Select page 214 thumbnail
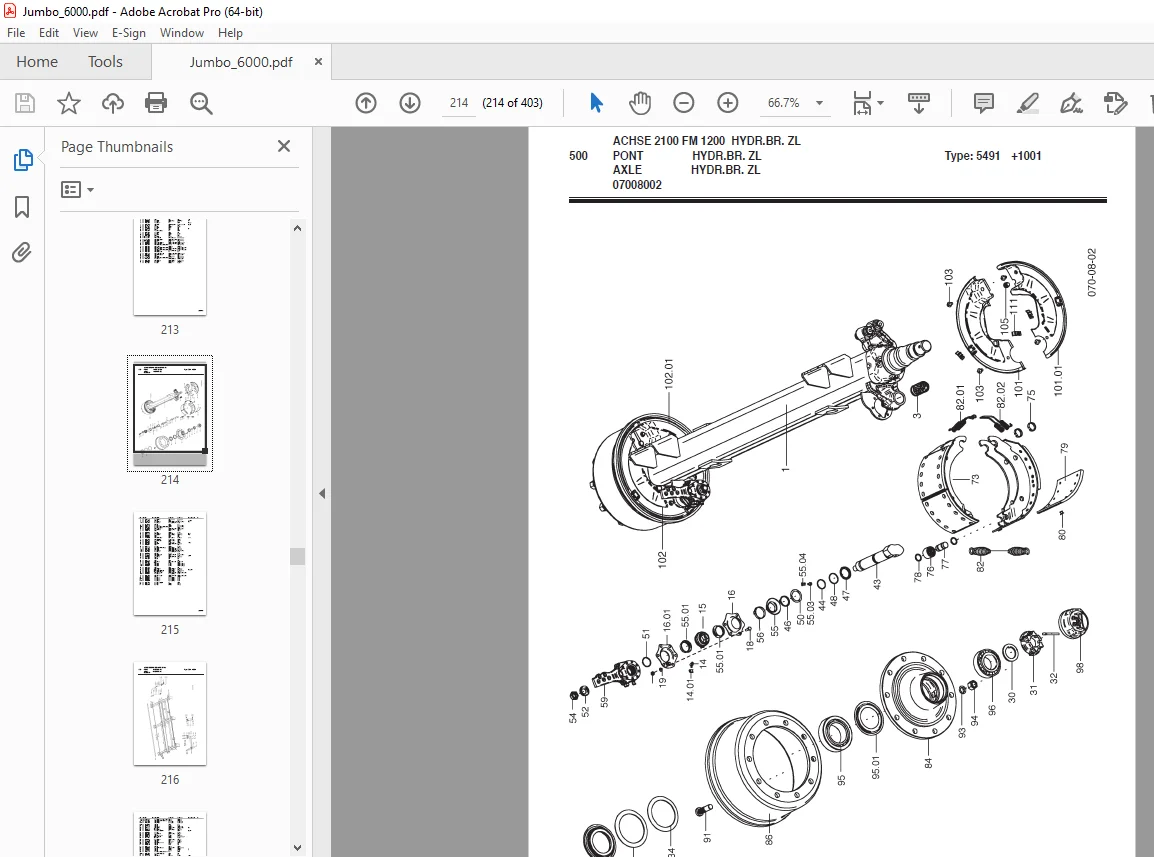The image size is (1154, 857). coord(170,414)
